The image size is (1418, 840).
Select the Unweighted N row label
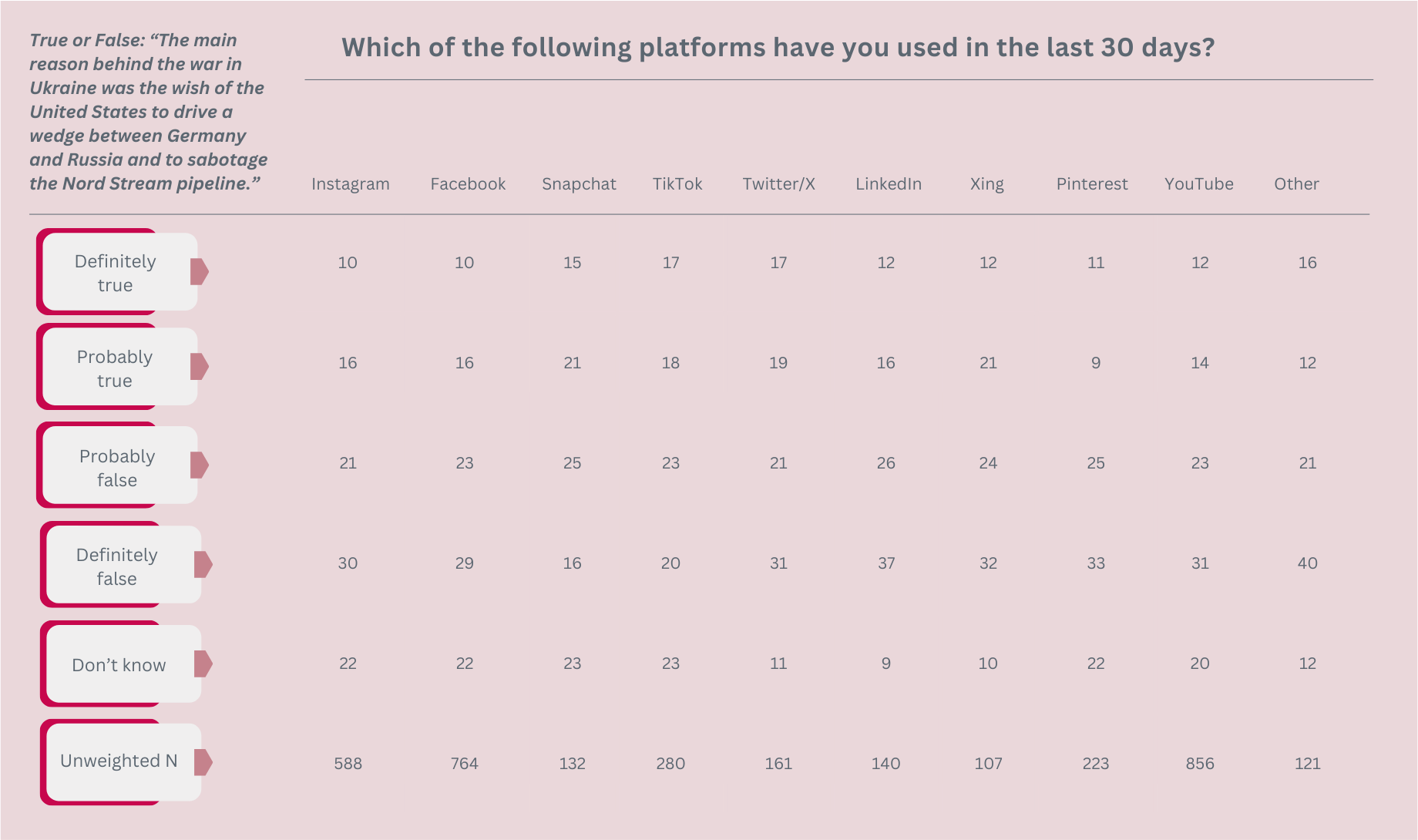(x=119, y=761)
